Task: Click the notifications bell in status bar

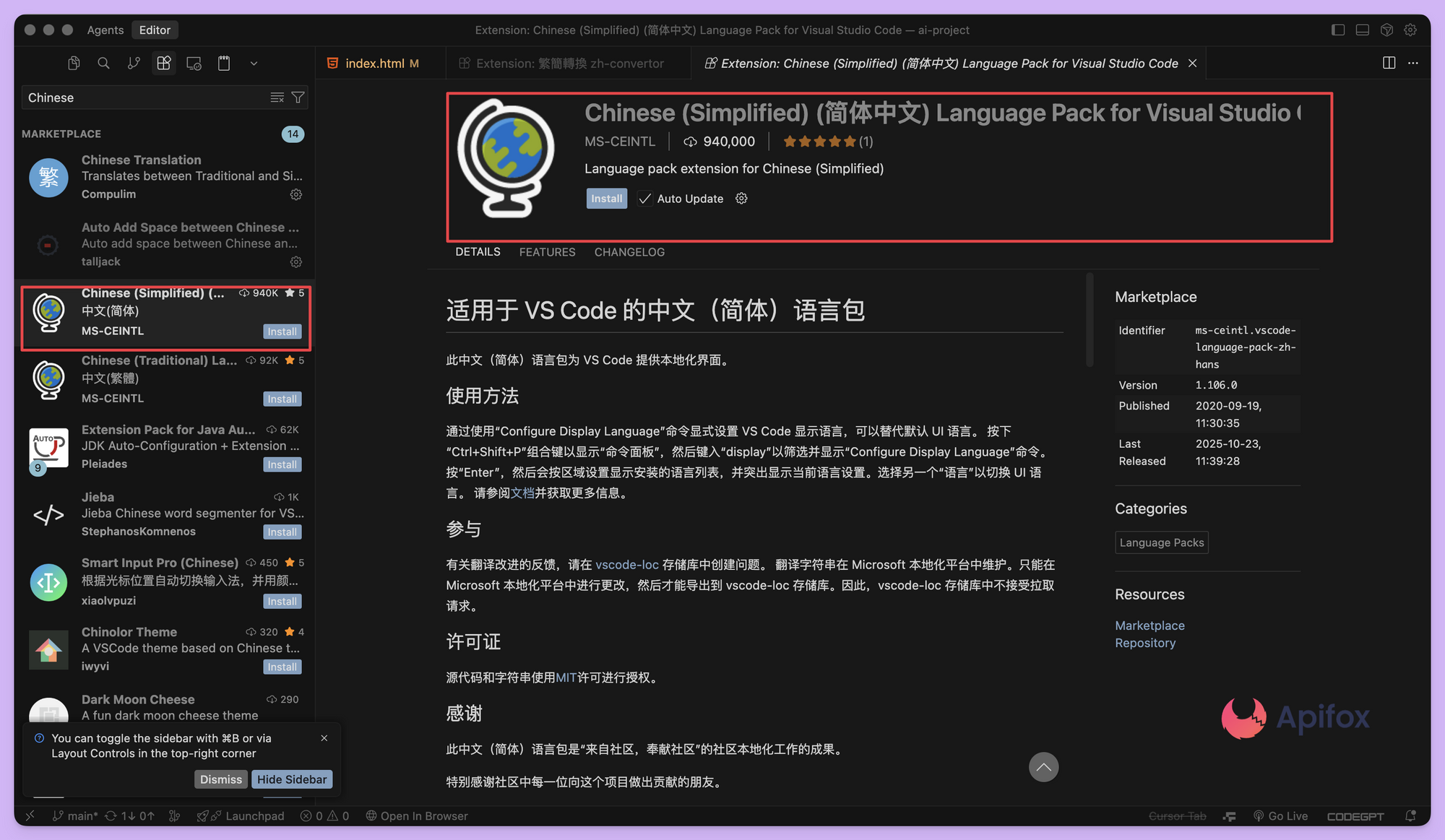Action: pos(1410,815)
